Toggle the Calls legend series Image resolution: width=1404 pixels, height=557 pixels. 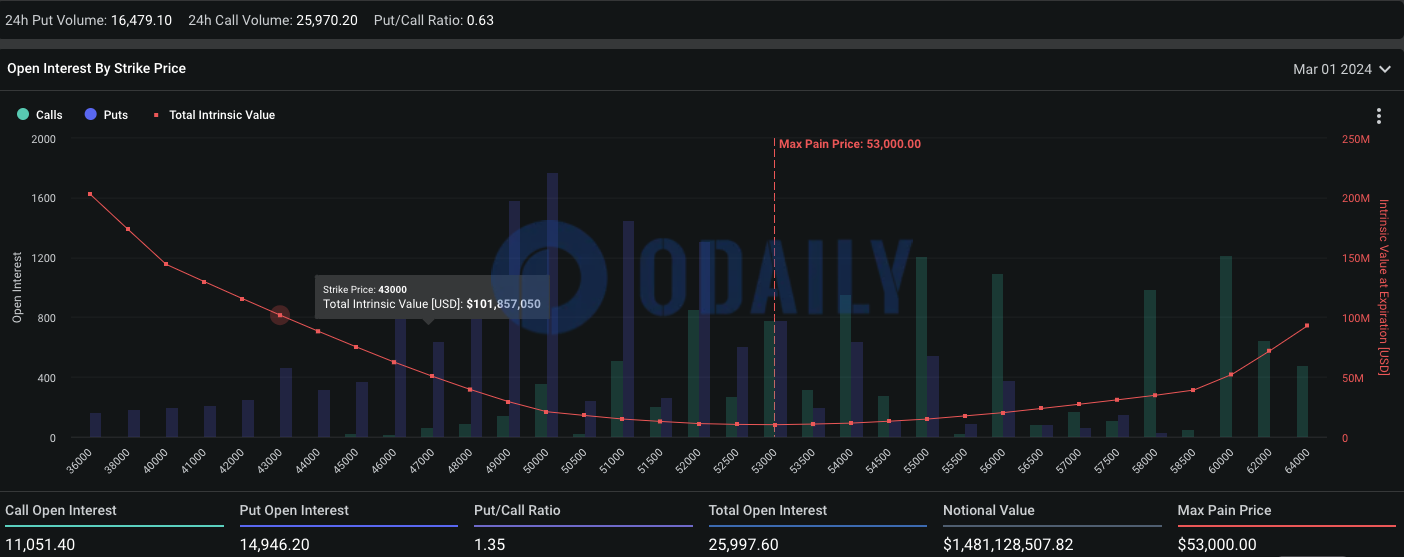click(40, 115)
